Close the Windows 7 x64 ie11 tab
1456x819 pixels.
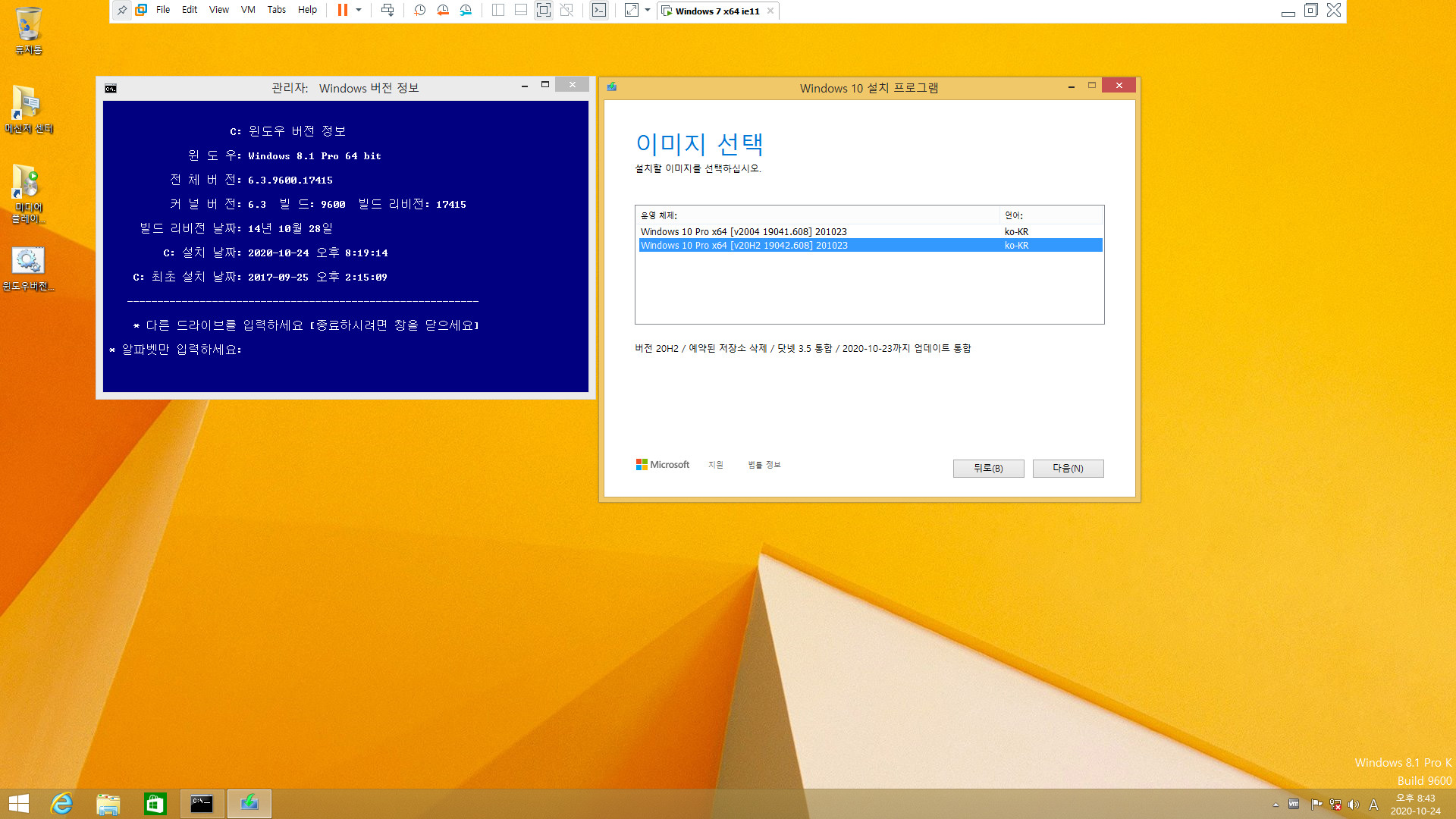click(x=770, y=11)
